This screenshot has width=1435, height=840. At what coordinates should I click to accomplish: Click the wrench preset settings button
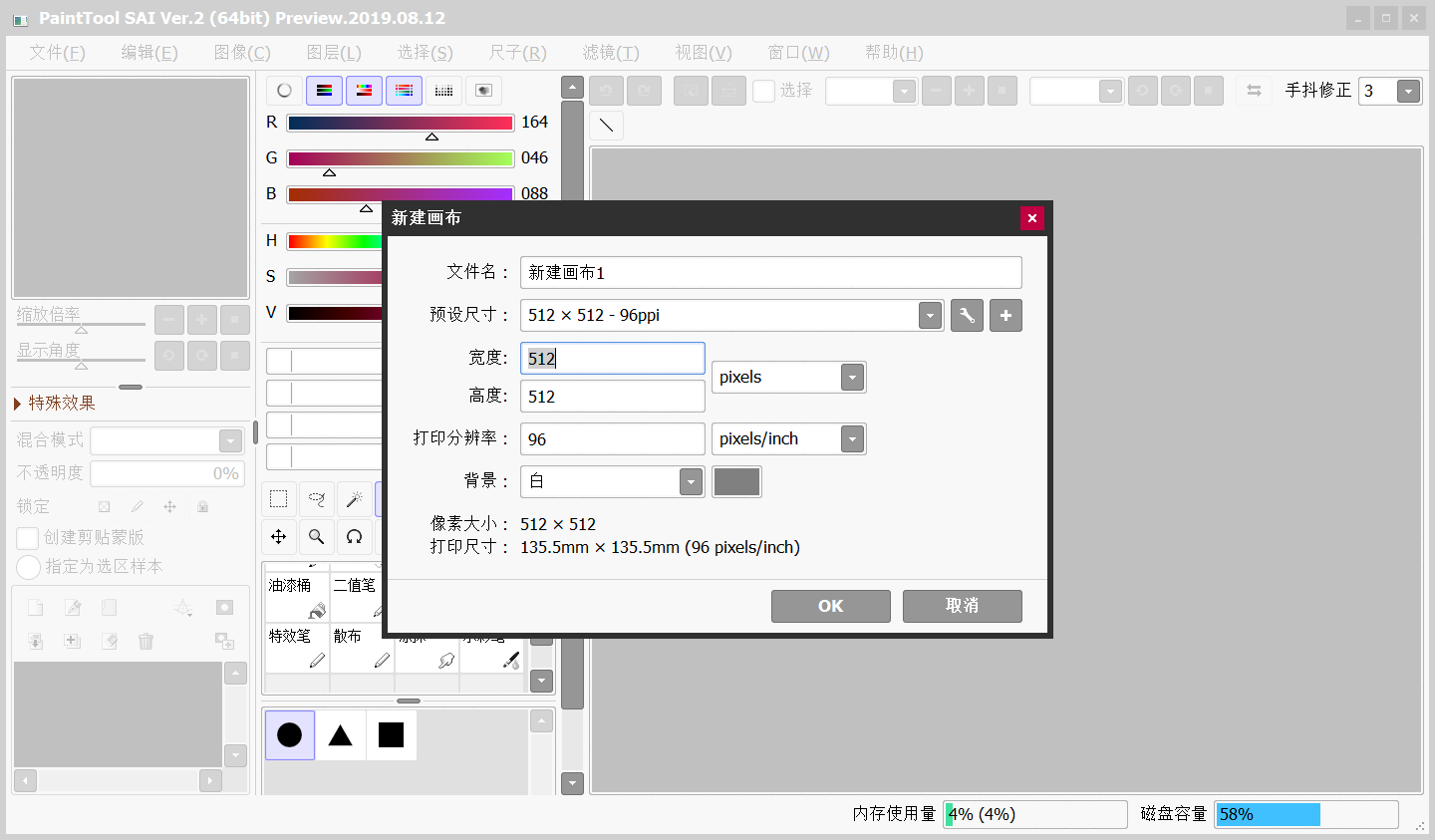coord(967,316)
